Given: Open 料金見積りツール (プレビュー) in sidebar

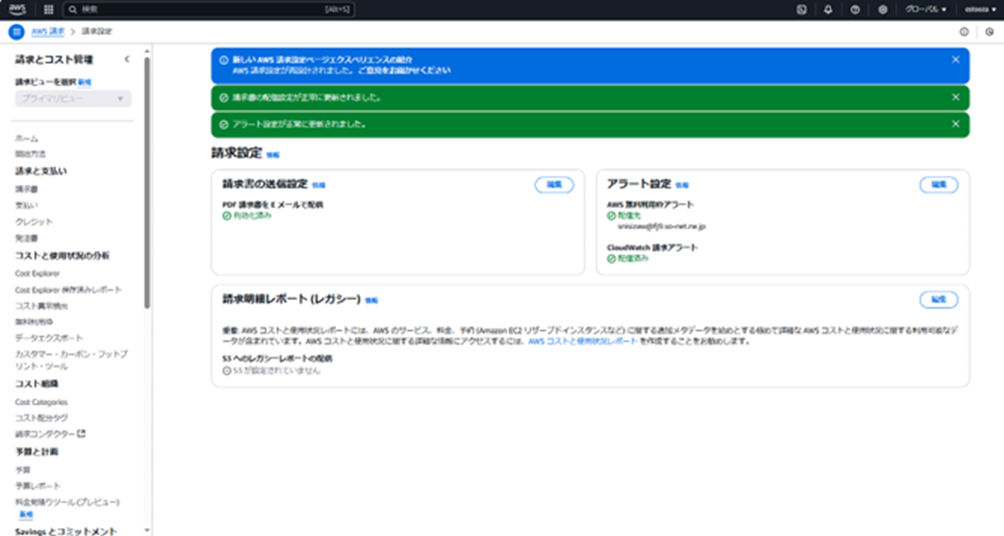Looking at the screenshot, I should tap(67, 502).
